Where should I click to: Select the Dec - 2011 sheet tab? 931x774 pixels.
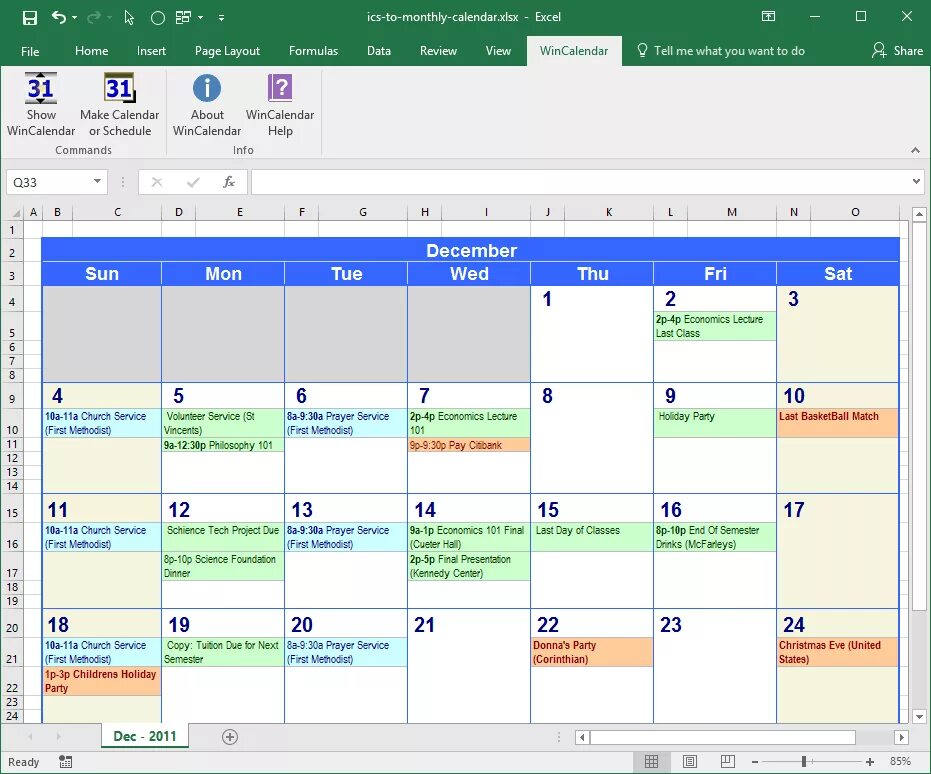144,734
